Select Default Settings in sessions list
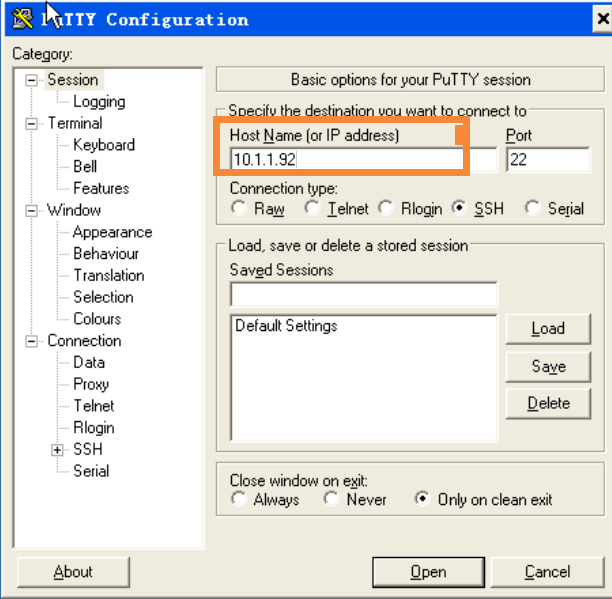The image size is (612, 599). pos(286,325)
